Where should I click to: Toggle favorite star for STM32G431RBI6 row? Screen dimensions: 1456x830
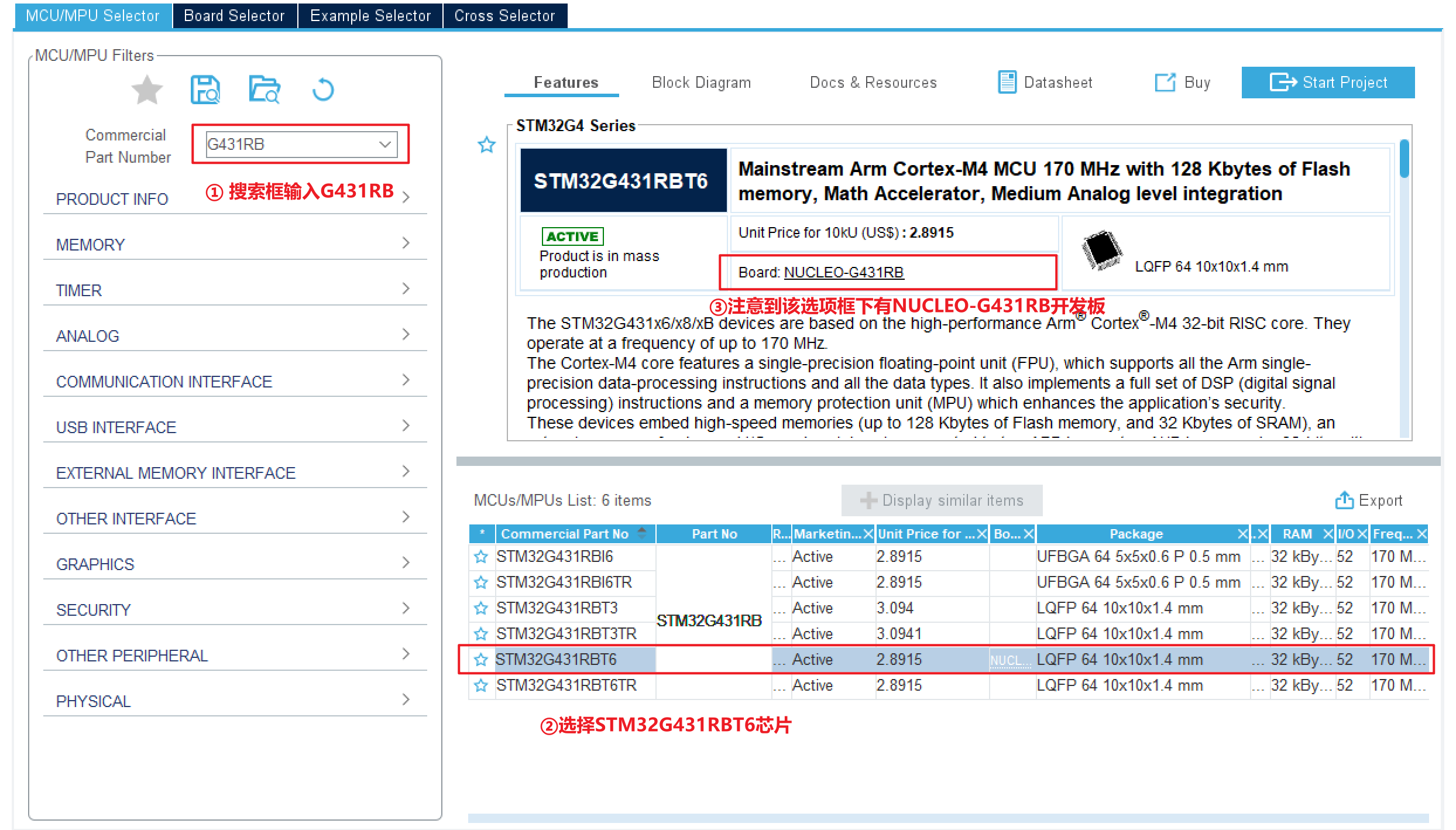click(481, 557)
